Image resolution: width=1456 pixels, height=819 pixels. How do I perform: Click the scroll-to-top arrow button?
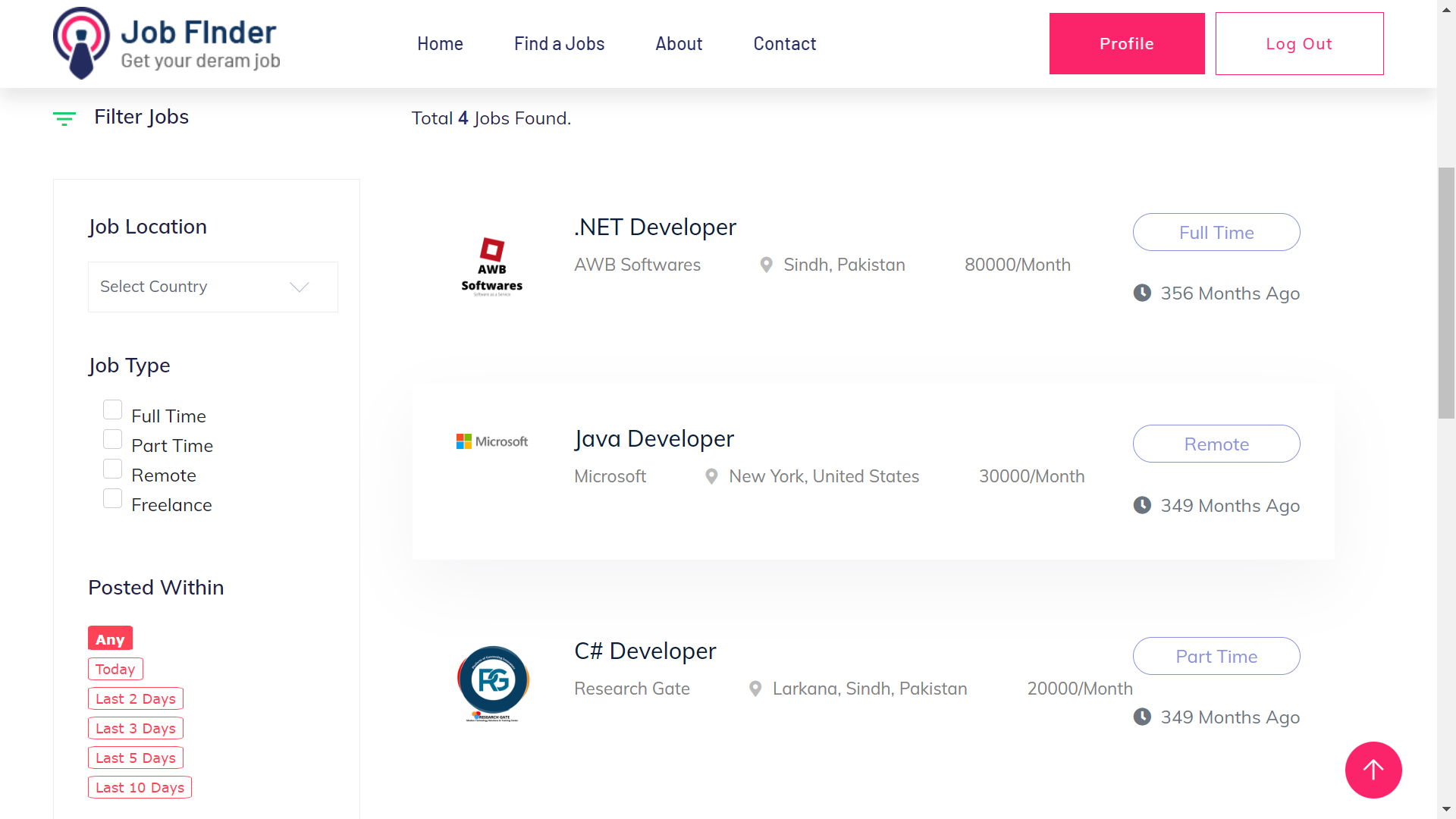click(1373, 770)
